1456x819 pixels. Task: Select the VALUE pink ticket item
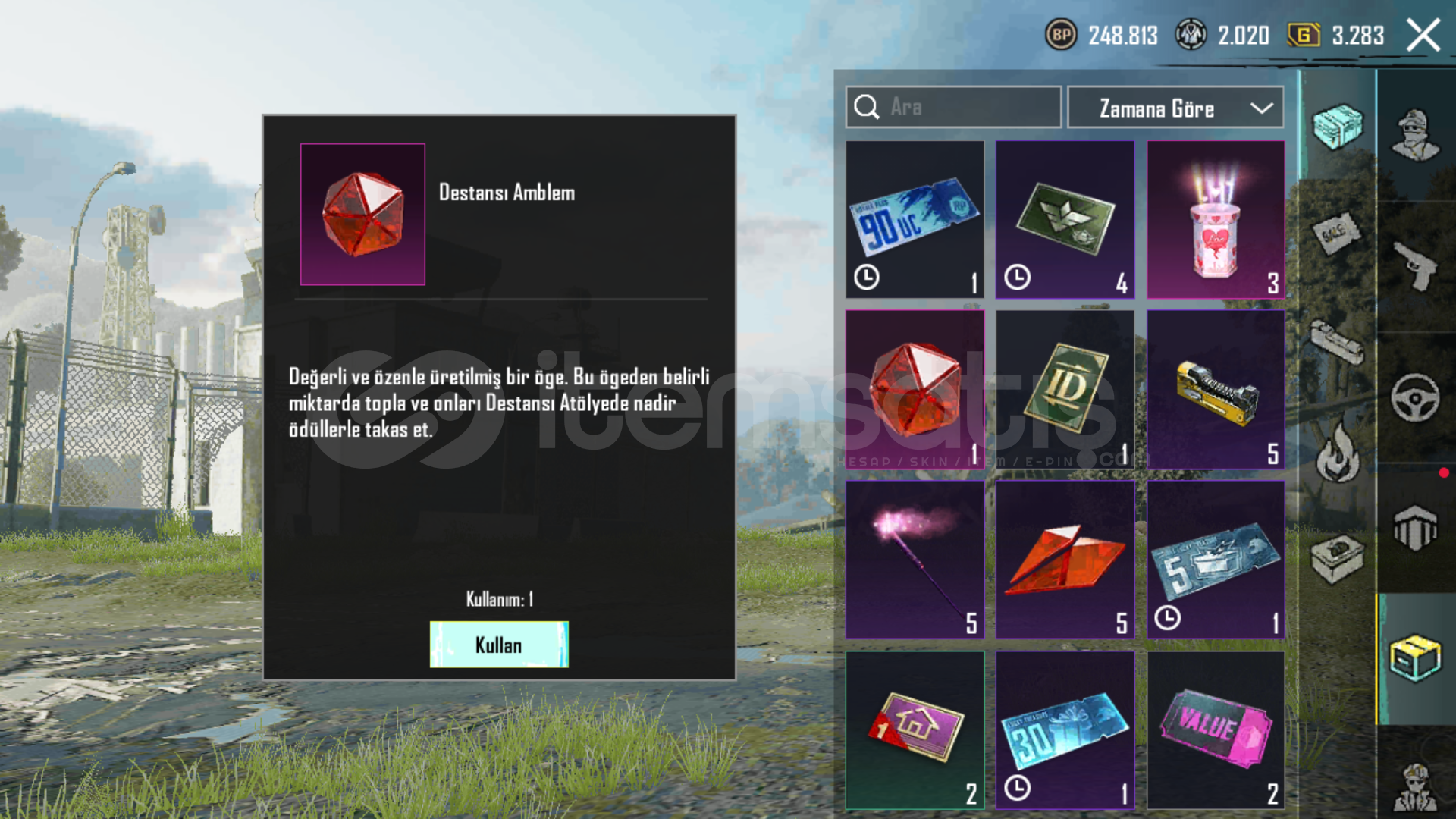click(1216, 730)
